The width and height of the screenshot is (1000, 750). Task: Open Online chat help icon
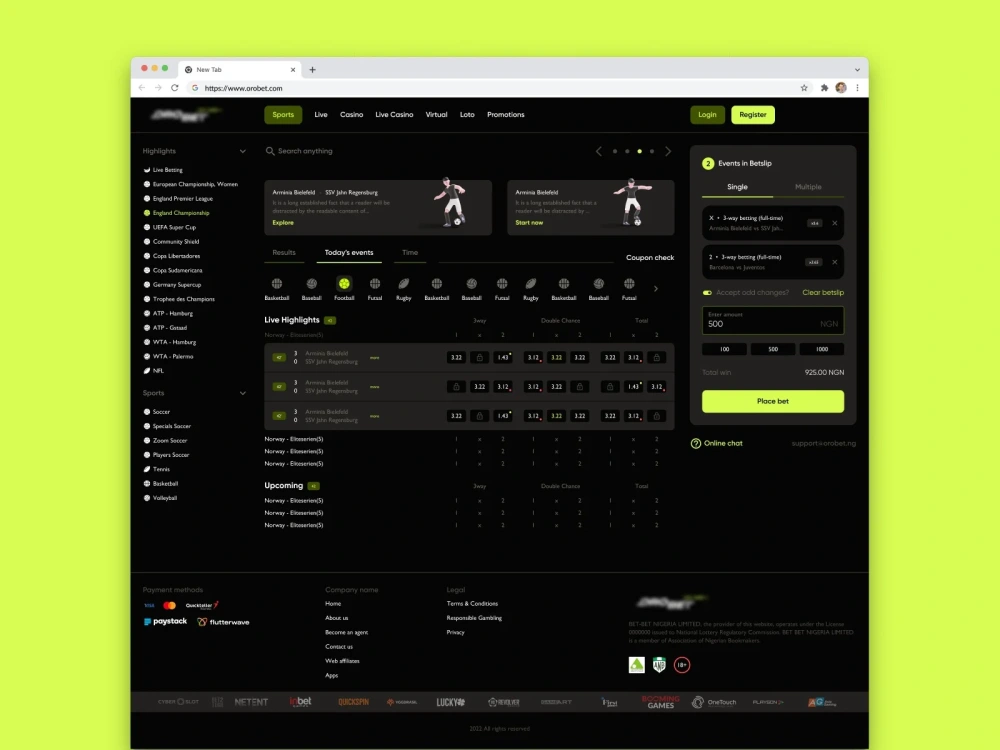[x=696, y=443]
